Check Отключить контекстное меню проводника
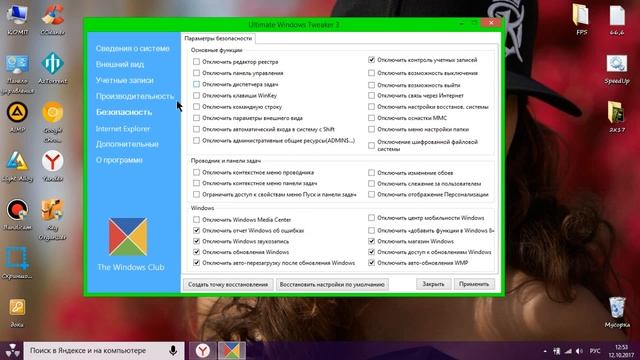640x360 pixels. tap(196, 172)
